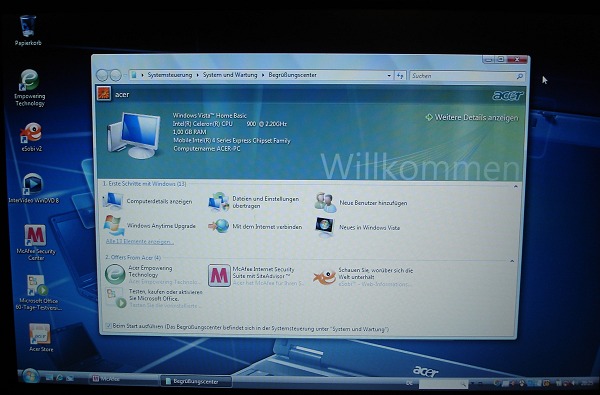The width and height of the screenshot is (600, 395).
Task: Launch InterVideo WinDVD 8 shortcut
Action: point(33,188)
